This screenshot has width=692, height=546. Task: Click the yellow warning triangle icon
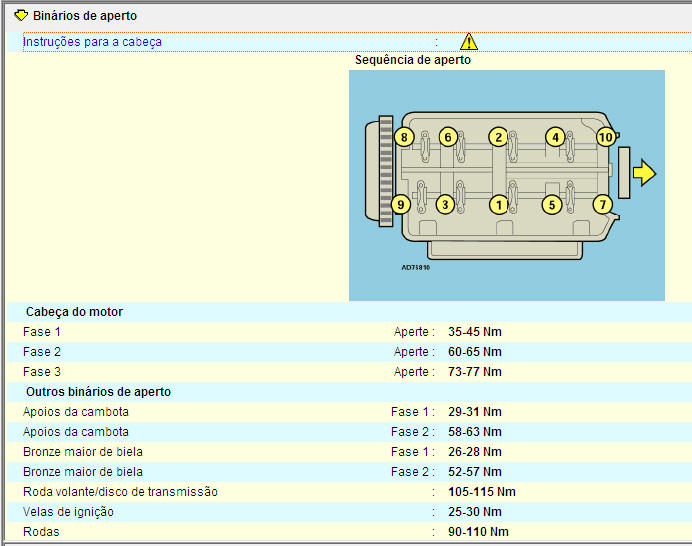(468, 42)
